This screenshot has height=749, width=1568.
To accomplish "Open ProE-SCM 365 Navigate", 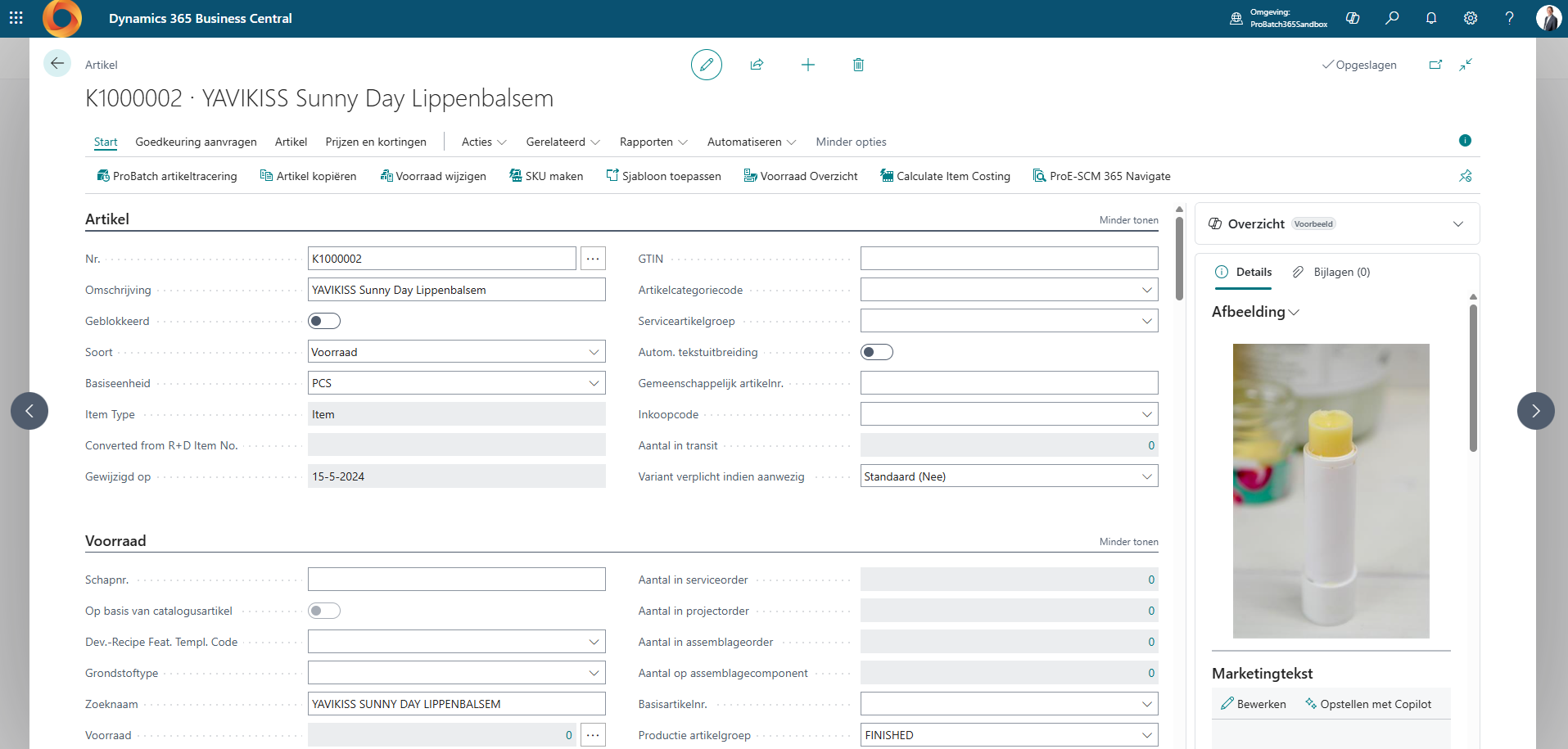I will 1102,176.
